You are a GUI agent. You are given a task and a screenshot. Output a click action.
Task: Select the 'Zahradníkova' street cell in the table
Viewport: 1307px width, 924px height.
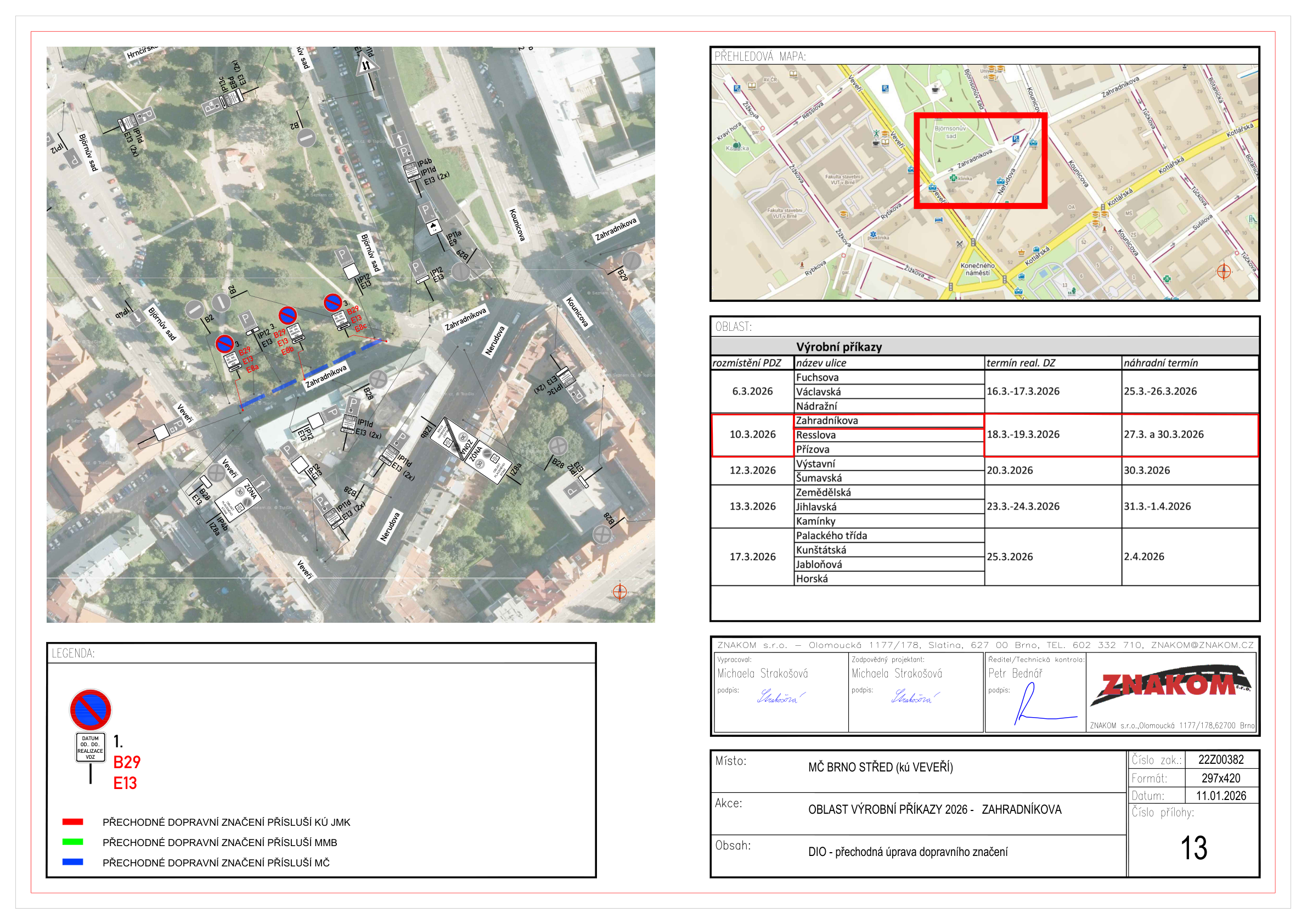pyautogui.click(x=890, y=420)
